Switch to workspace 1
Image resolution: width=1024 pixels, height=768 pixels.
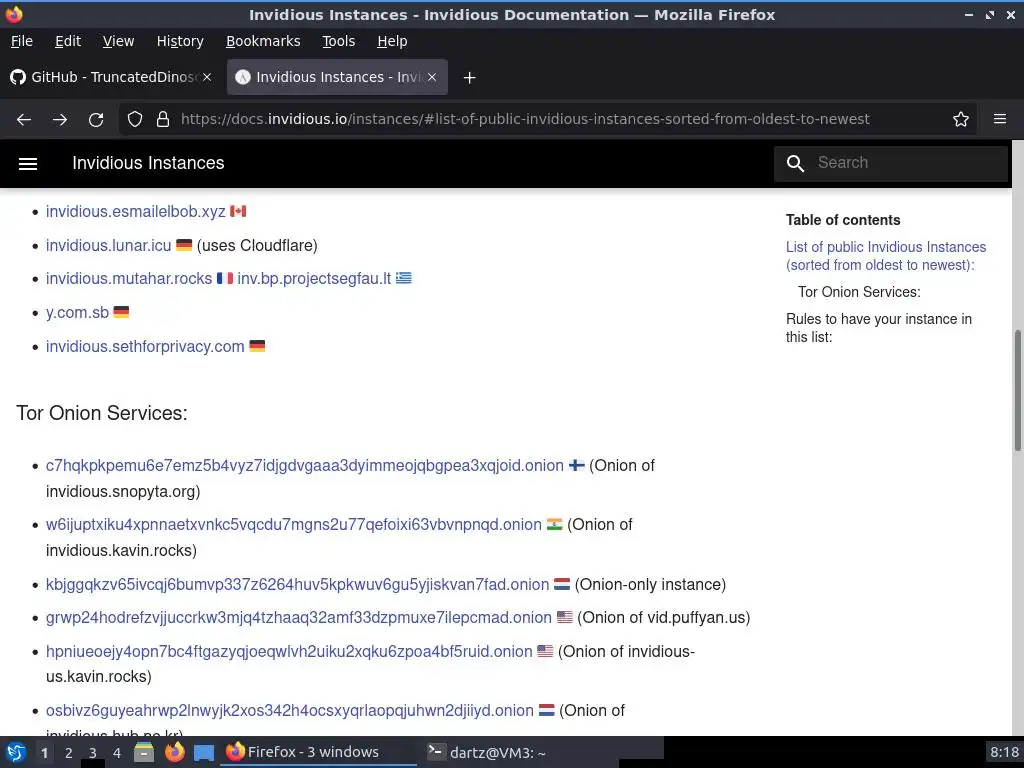coord(44,753)
